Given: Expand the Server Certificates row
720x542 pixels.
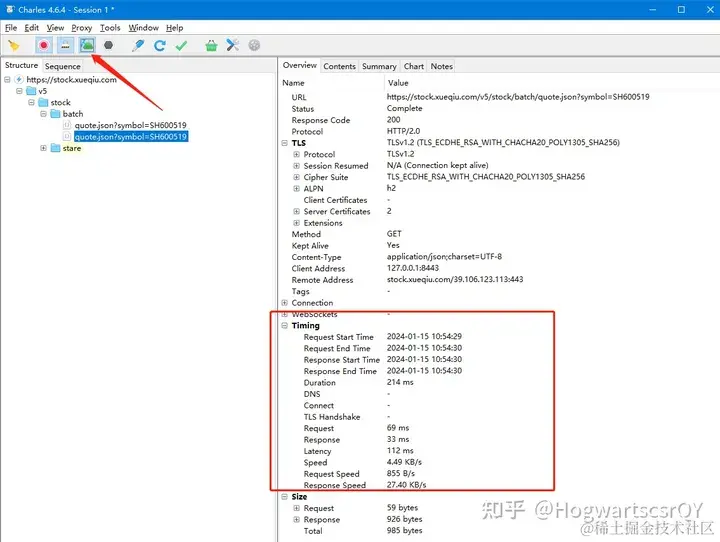Looking at the screenshot, I should [x=297, y=211].
